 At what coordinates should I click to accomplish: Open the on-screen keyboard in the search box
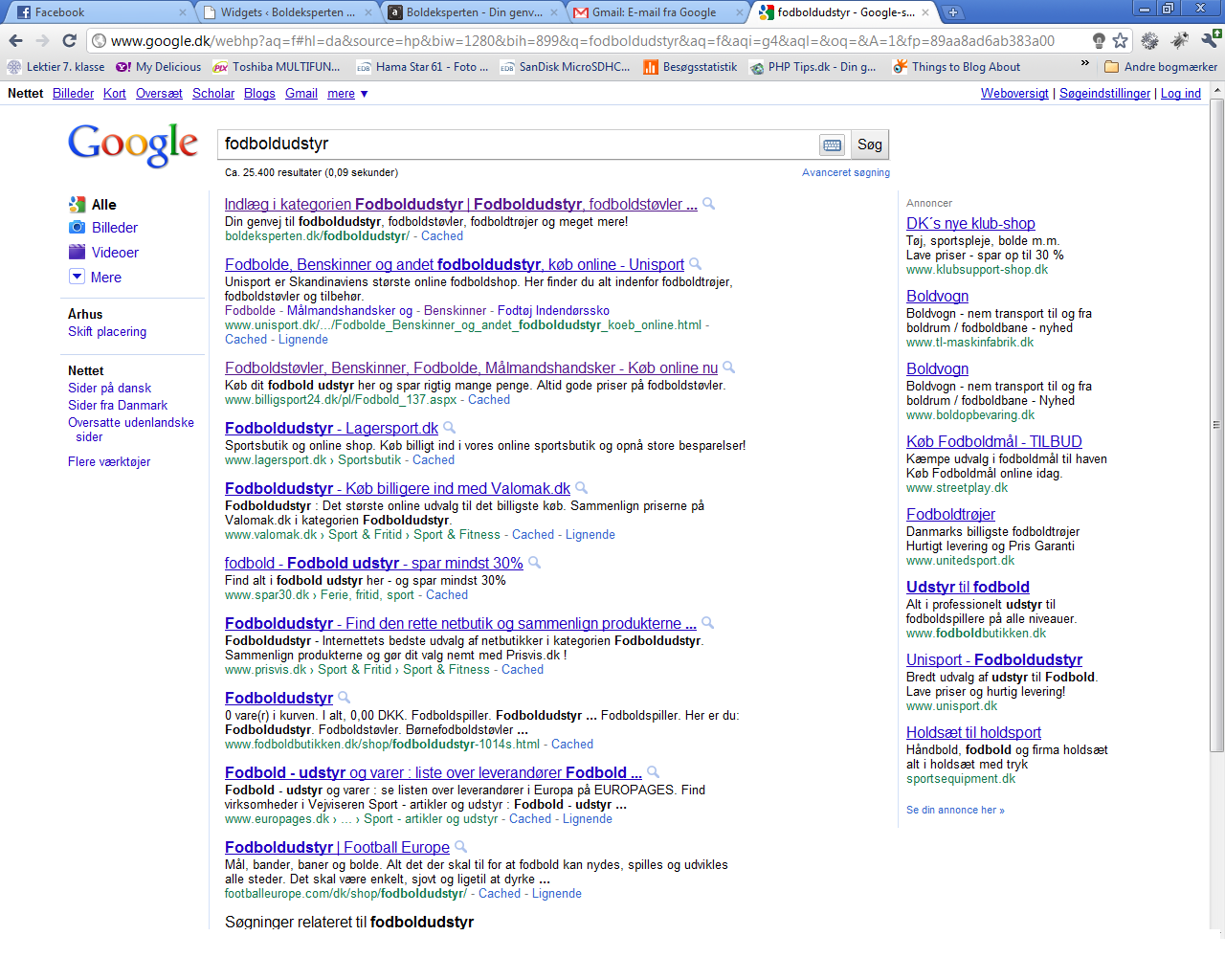tap(832, 145)
